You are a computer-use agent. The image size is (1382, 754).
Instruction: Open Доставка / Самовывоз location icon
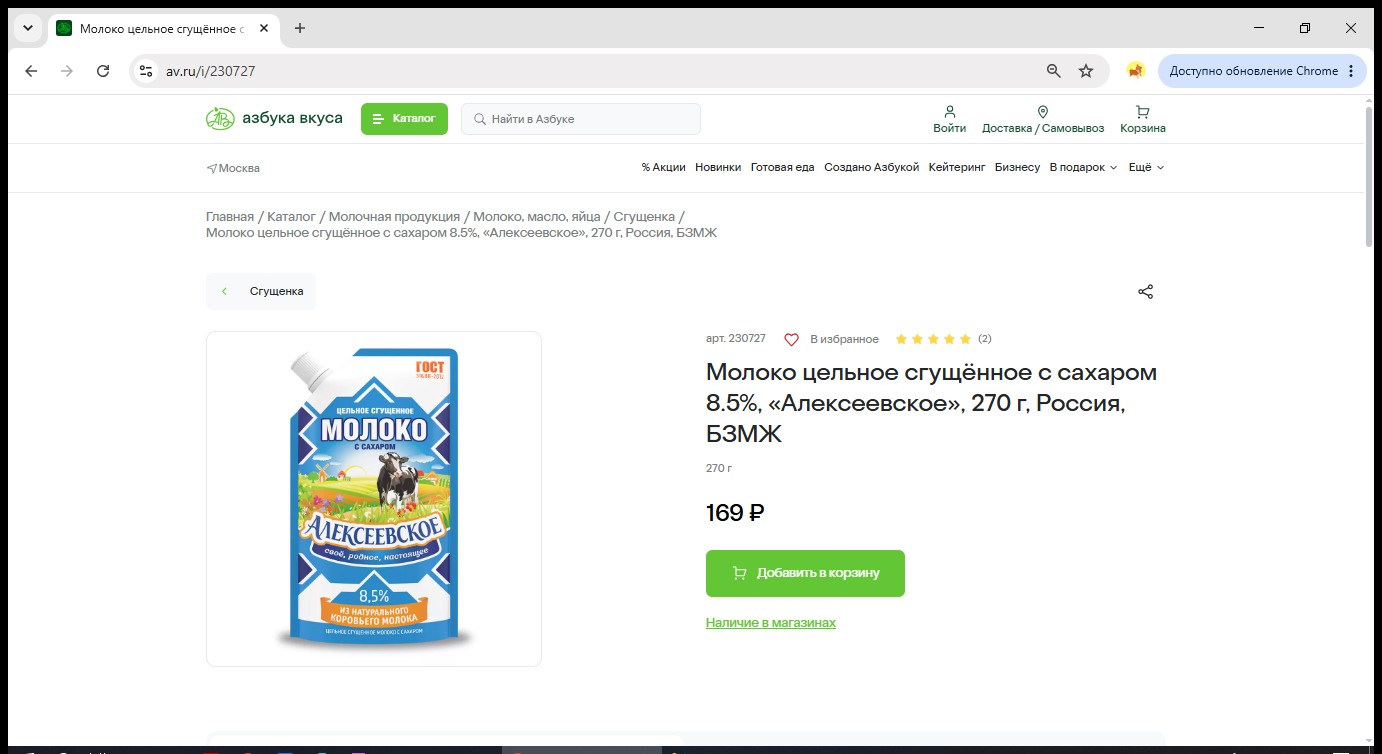click(x=1042, y=112)
